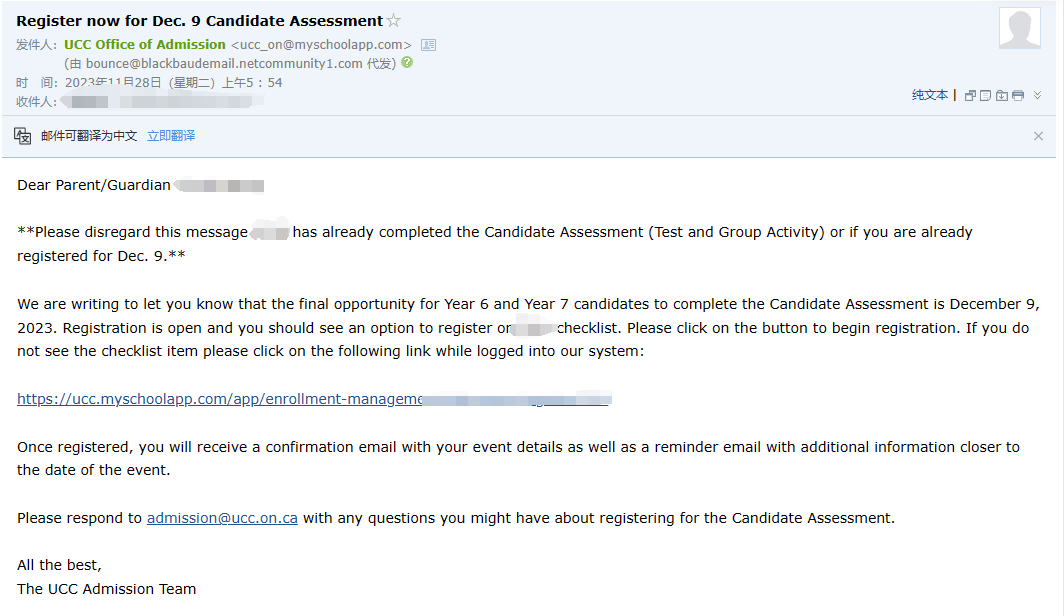Click the admission@ucc.on.ca email link
This screenshot has height=616, width=1064.
coord(222,518)
